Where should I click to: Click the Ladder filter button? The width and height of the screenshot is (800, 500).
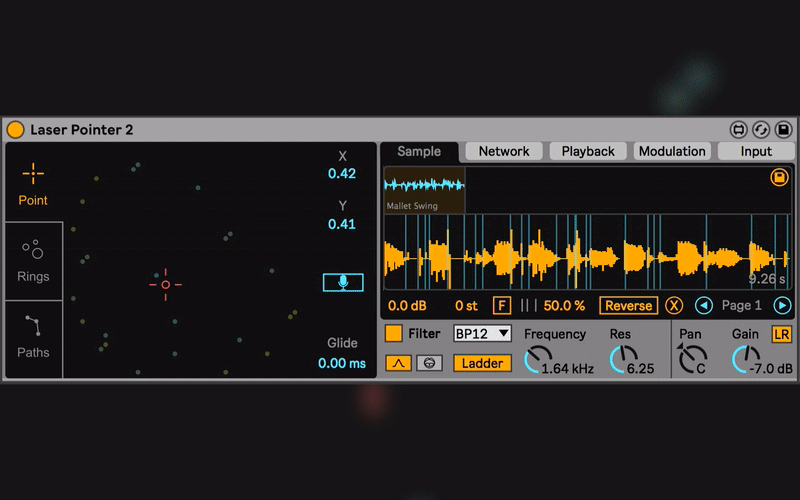[x=482, y=363]
